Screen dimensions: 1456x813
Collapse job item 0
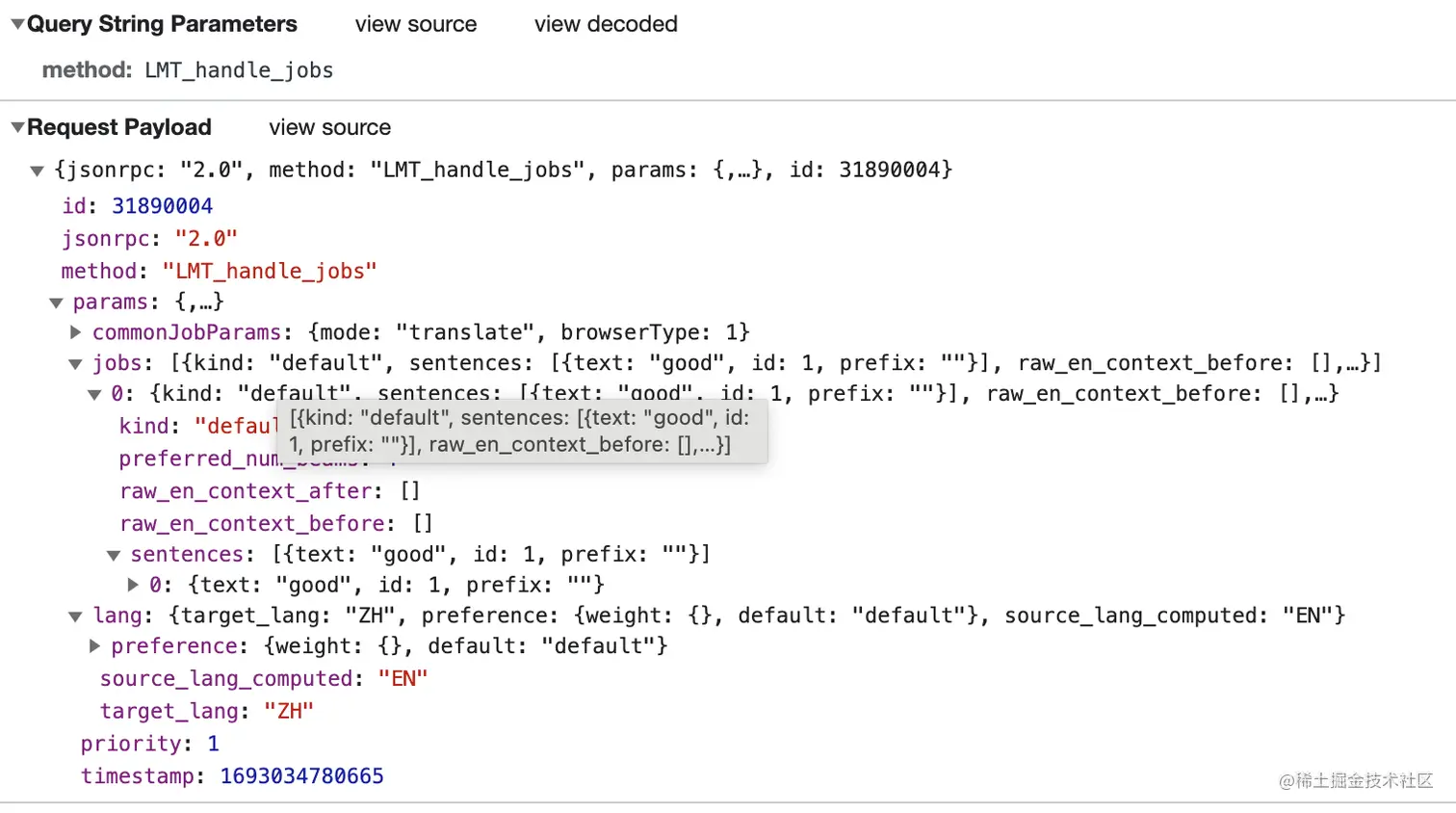pyautogui.click(x=94, y=394)
